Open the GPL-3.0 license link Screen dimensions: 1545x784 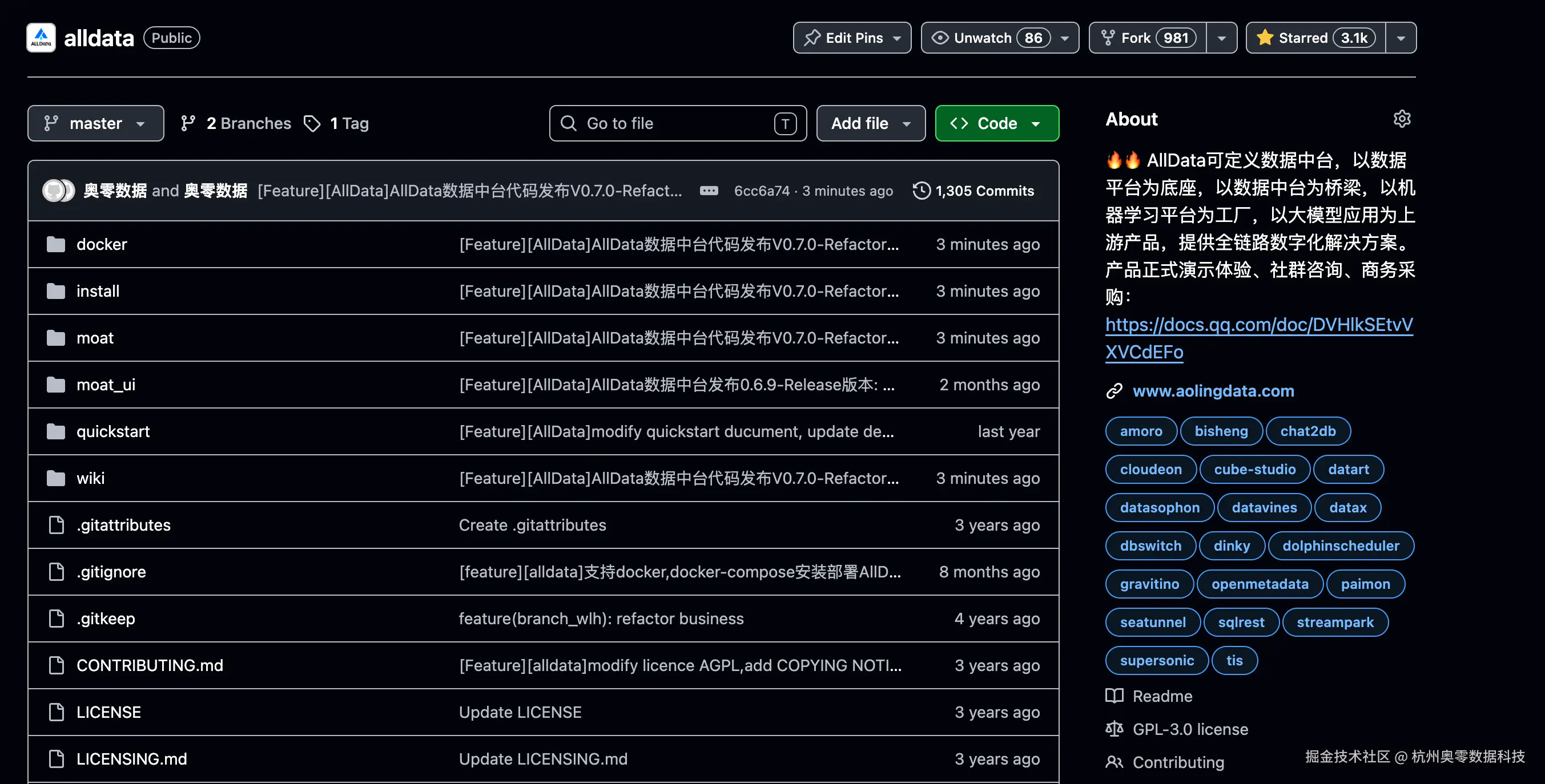[x=1190, y=729]
